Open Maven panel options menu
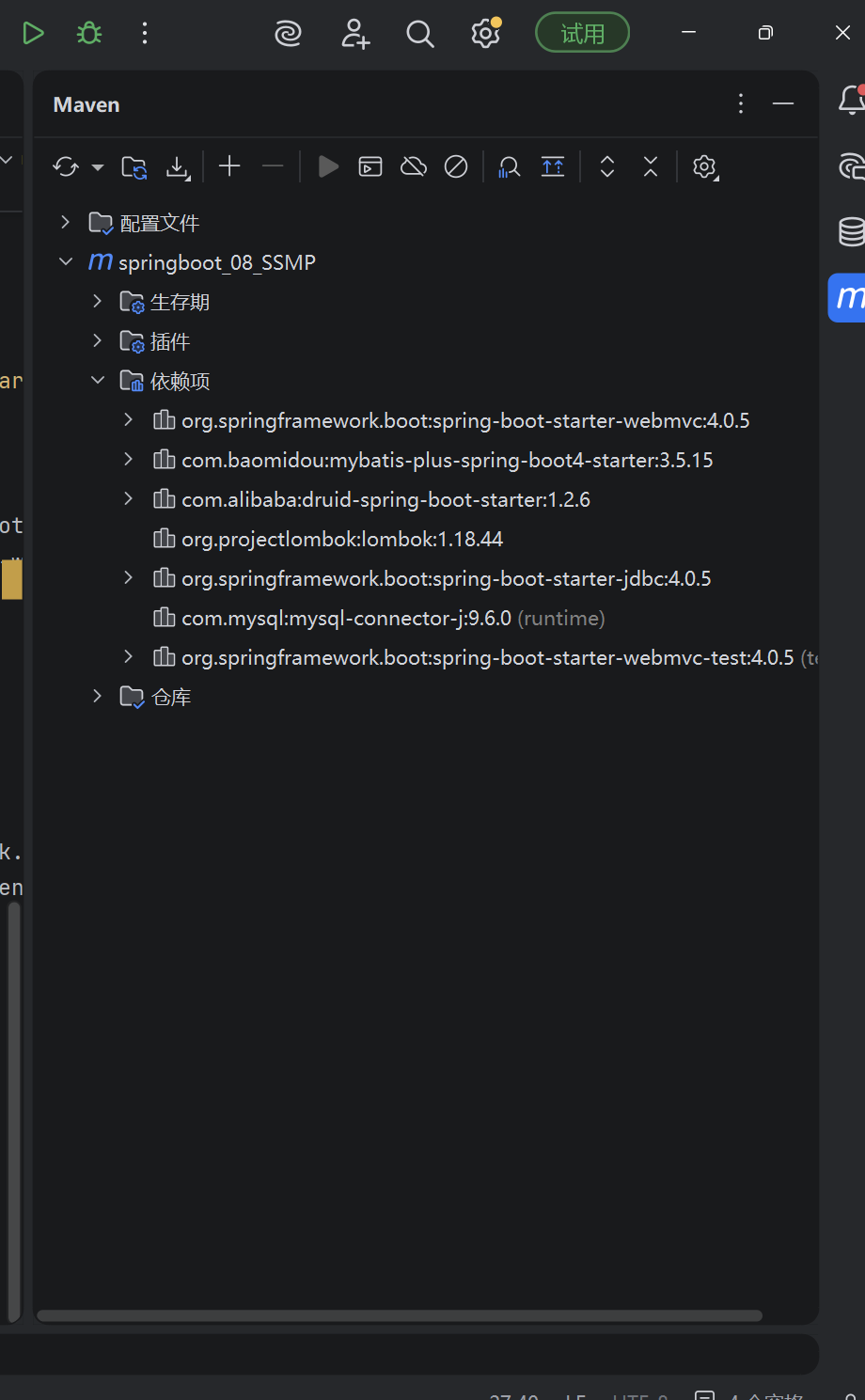This screenshot has height=1400, width=865. coord(741,103)
